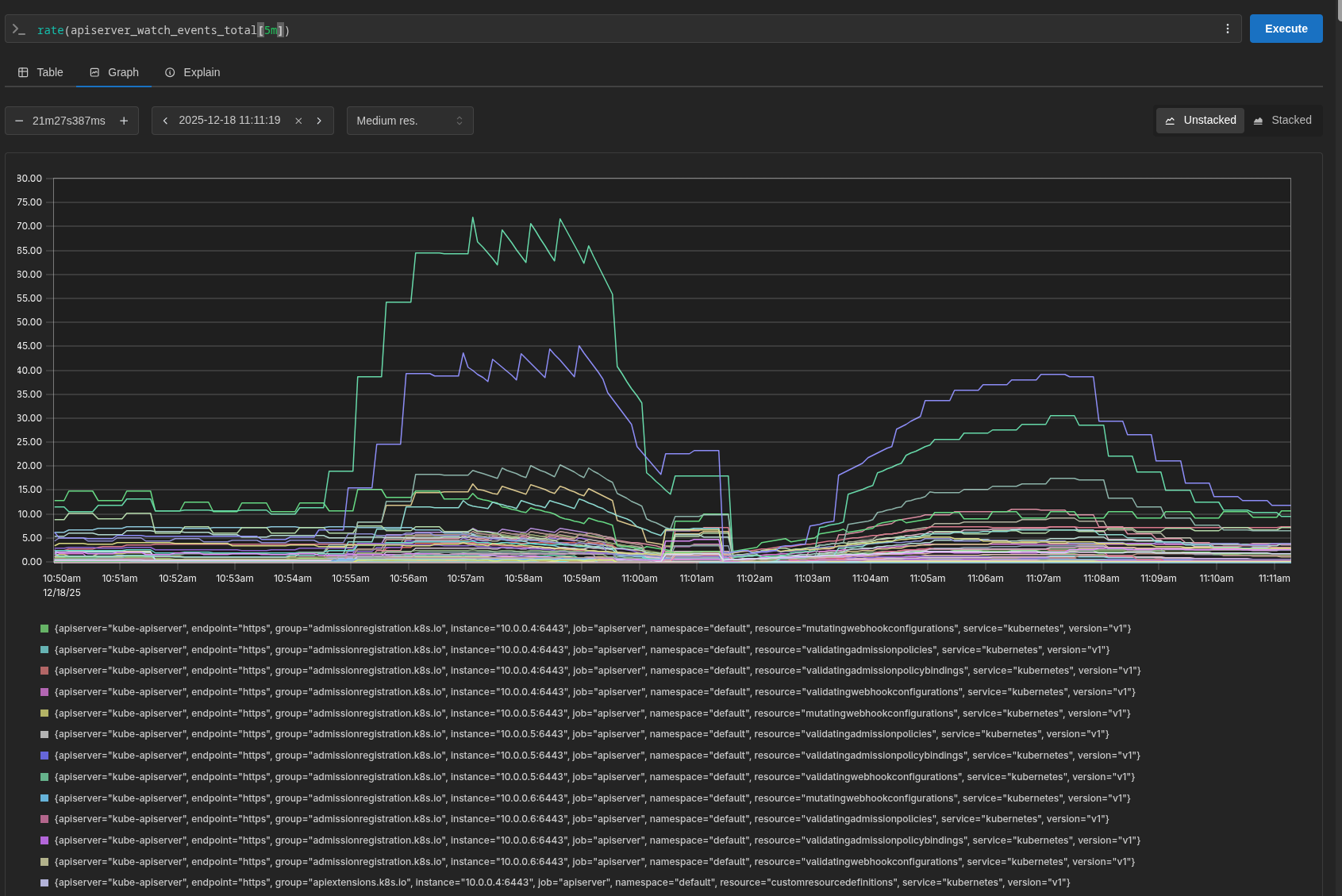The width and height of the screenshot is (1342, 896).
Task: Click the 21m27s387ms range duration field
Action: coord(69,121)
